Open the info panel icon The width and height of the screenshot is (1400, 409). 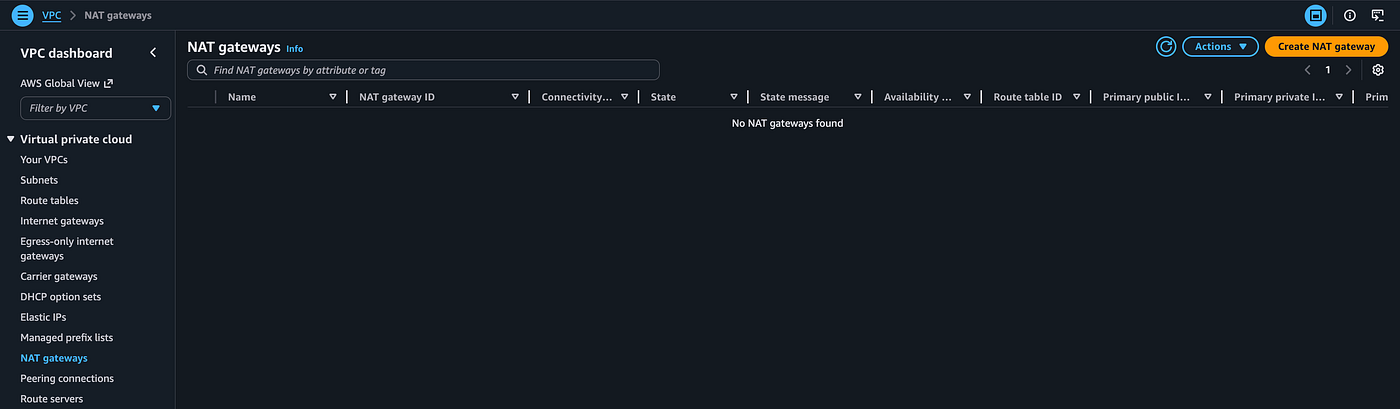click(x=1350, y=15)
